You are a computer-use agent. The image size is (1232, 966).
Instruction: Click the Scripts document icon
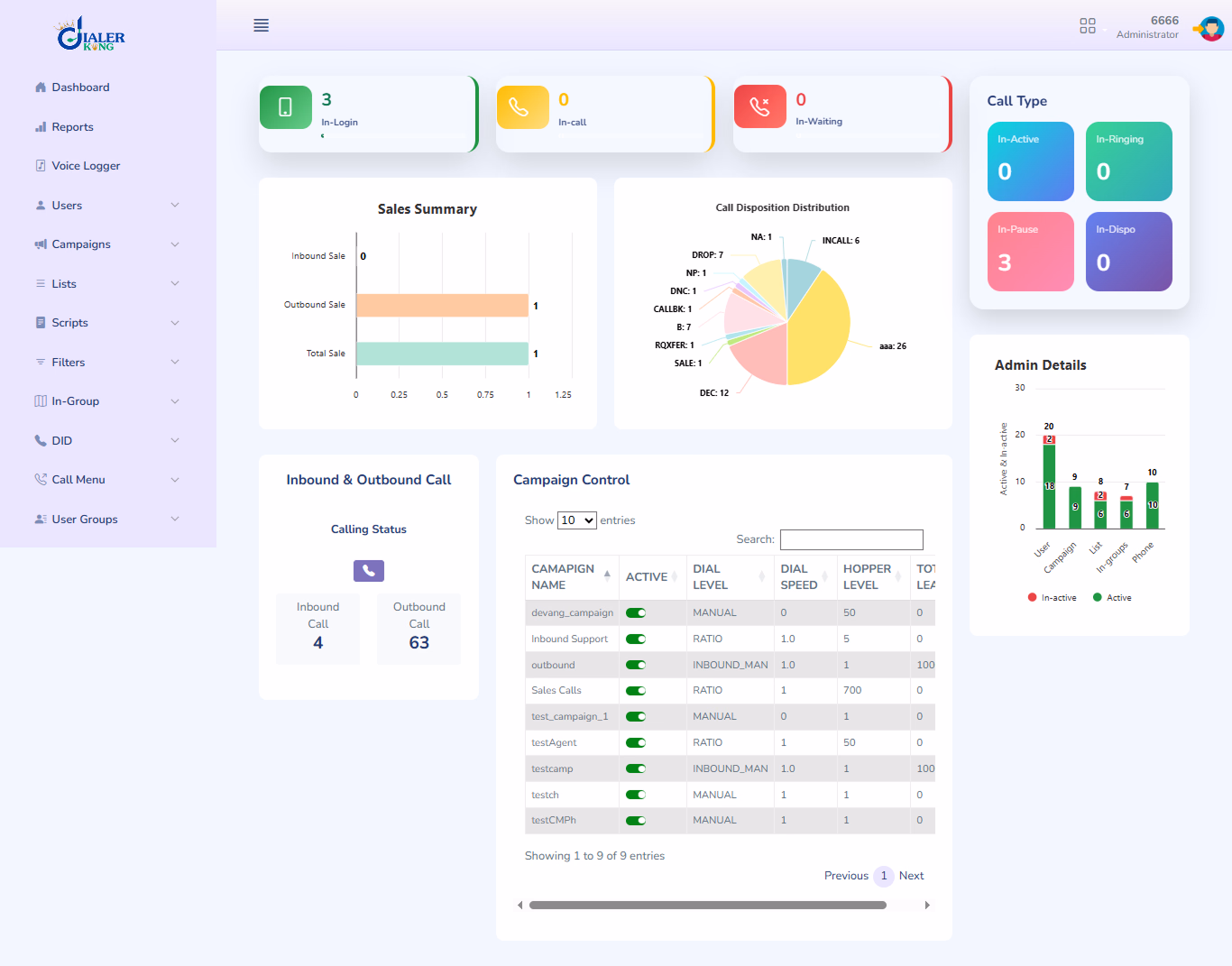(x=41, y=323)
